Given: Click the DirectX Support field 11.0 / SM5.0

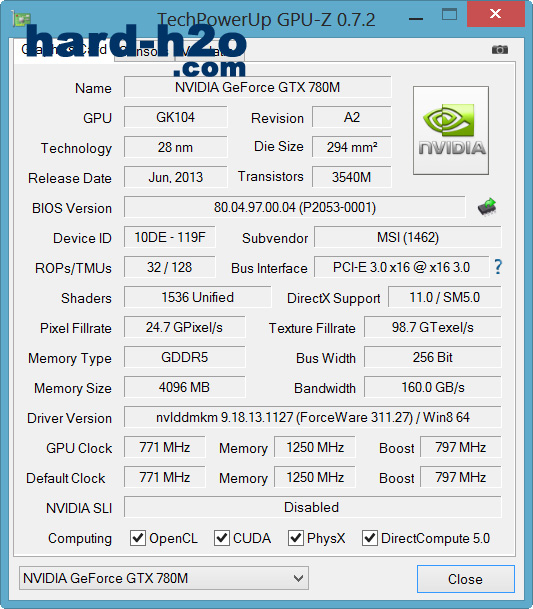Looking at the screenshot, I should [445, 297].
